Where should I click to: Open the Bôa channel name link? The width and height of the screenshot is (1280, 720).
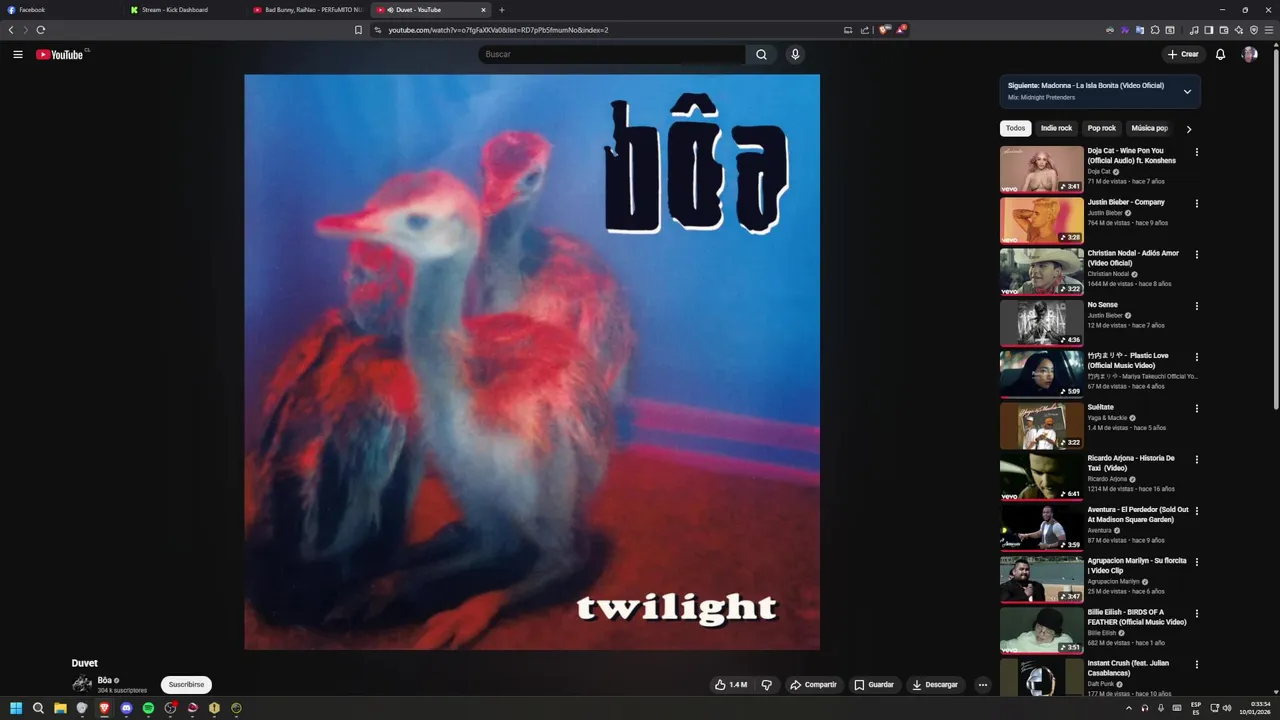pos(105,680)
